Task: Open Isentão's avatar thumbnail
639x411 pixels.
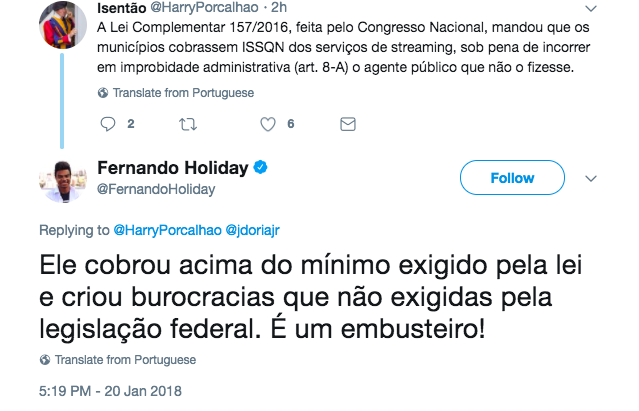Action: click(x=62, y=24)
